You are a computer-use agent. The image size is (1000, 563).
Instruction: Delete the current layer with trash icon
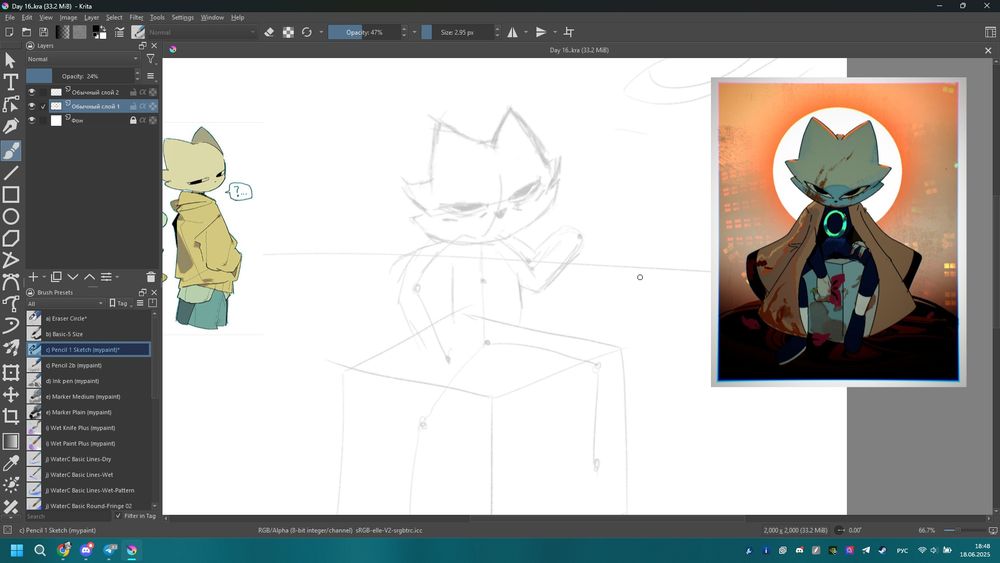coord(151,277)
